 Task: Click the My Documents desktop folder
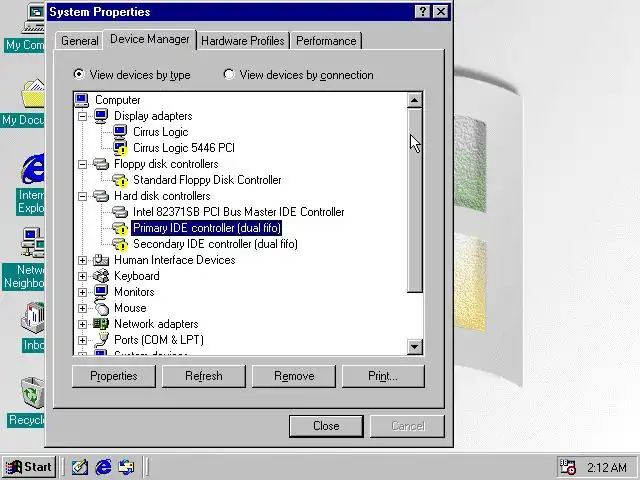click(x=33, y=93)
